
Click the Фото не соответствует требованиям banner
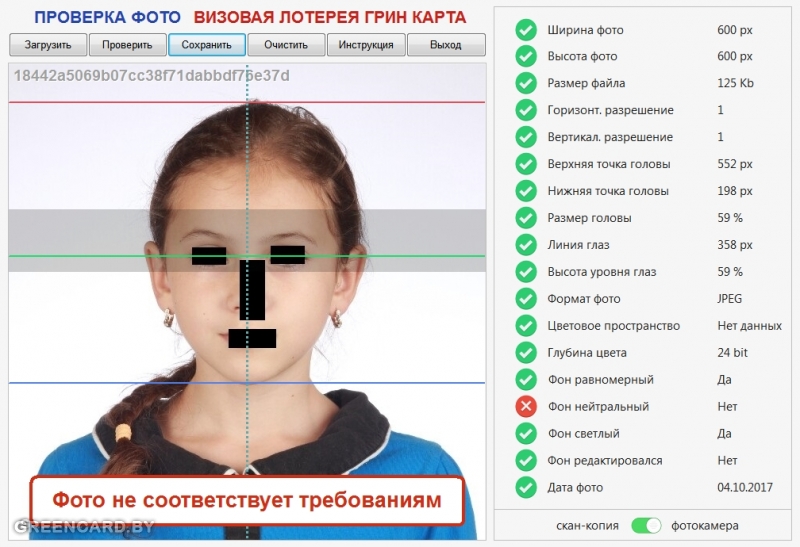click(x=246, y=500)
